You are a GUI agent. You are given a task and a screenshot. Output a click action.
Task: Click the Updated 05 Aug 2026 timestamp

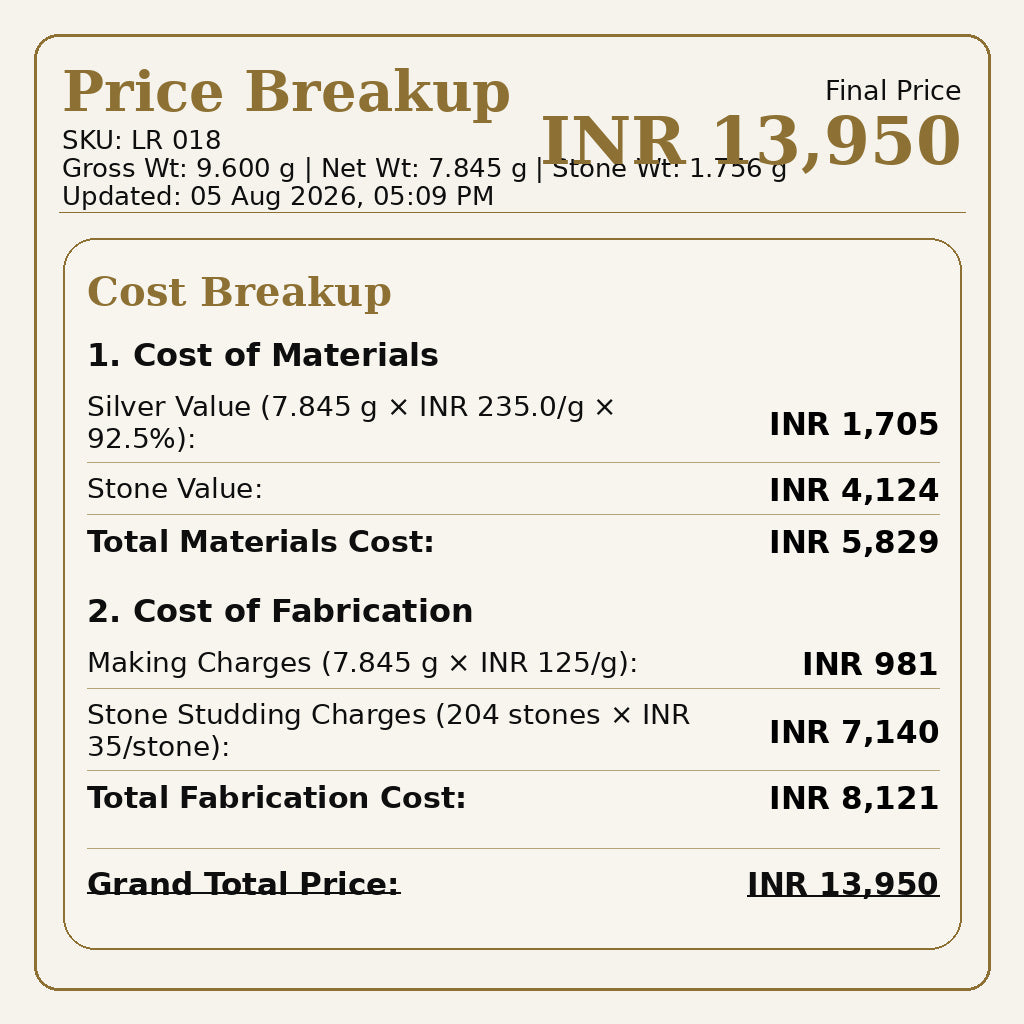click(278, 196)
